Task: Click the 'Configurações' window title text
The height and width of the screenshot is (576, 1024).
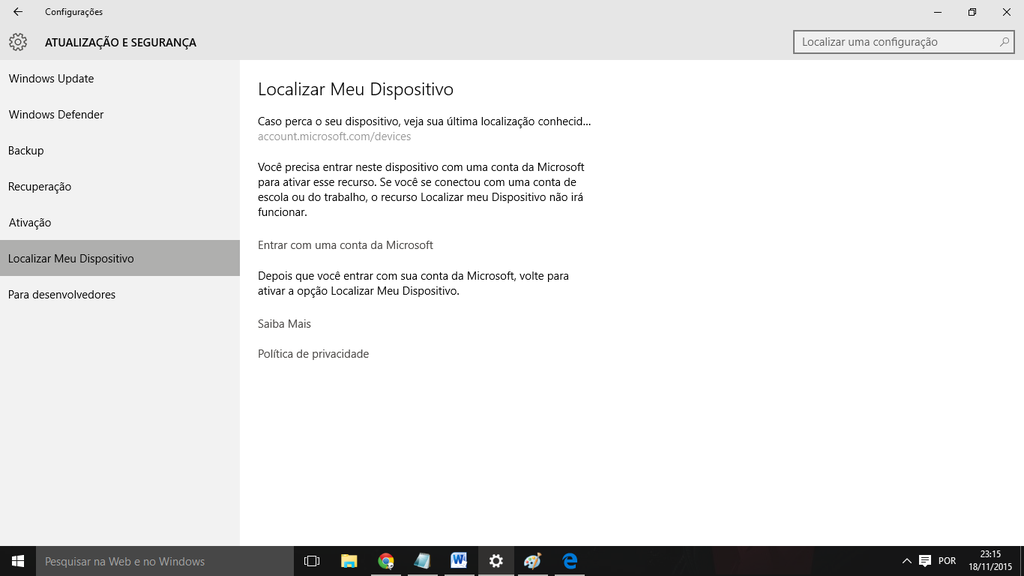Action: click(74, 12)
